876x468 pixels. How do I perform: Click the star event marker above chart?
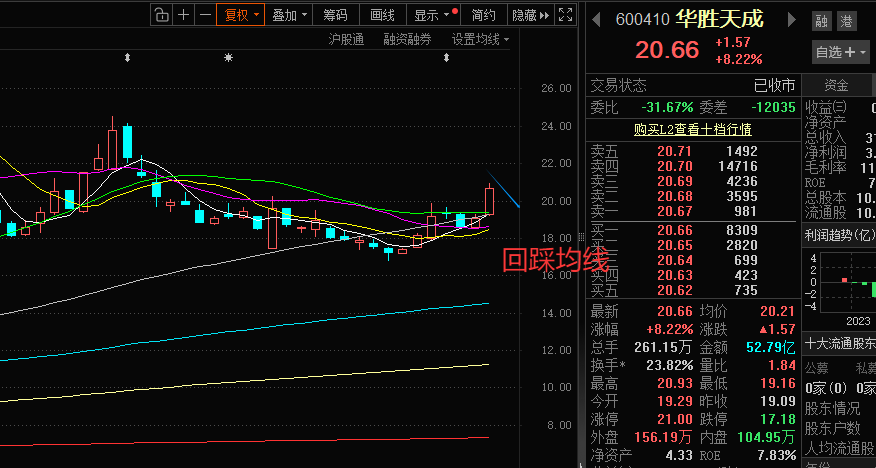tap(228, 58)
